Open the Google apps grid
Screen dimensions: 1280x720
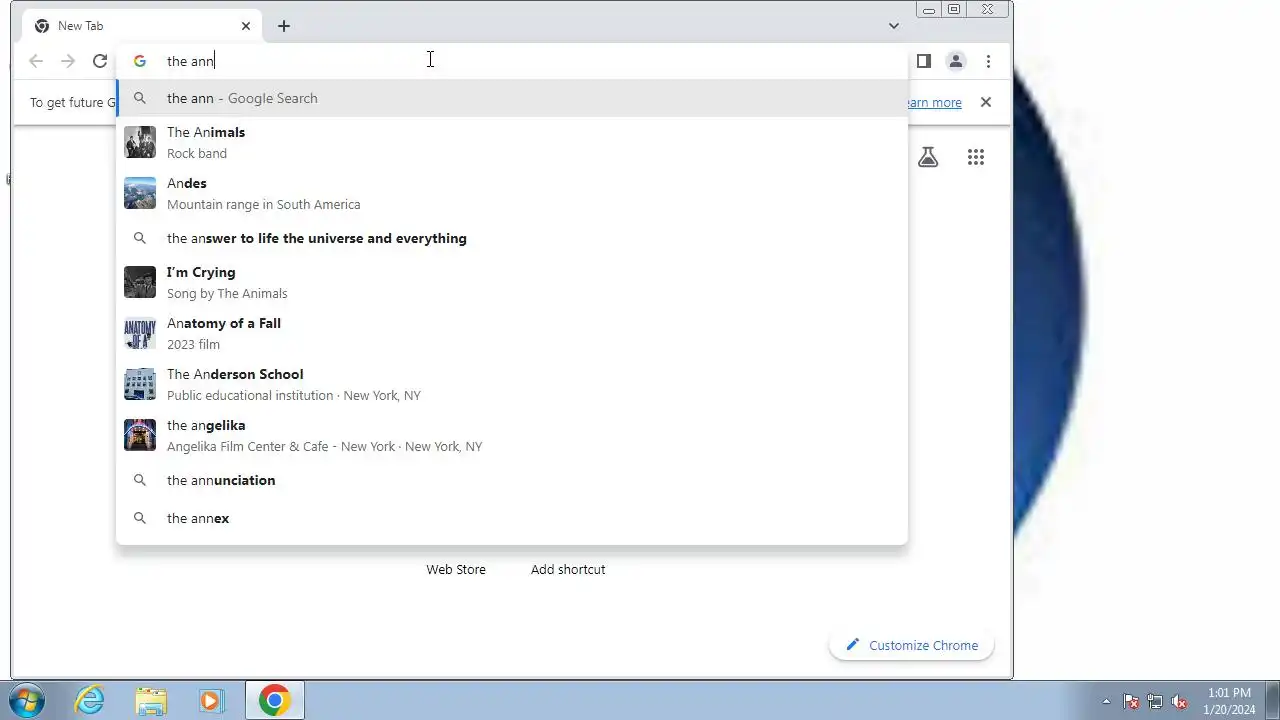pyautogui.click(x=976, y=157)
